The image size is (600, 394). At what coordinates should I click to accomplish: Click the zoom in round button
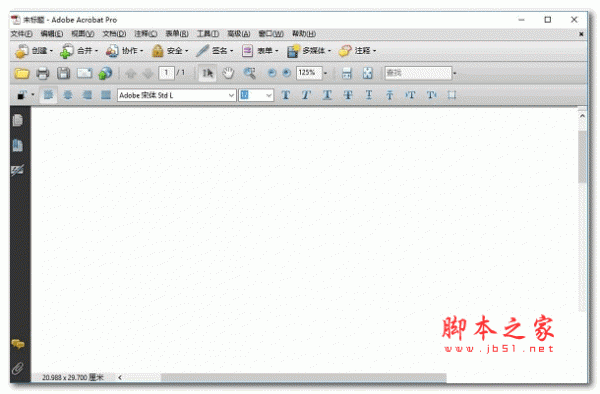(286, 73)
